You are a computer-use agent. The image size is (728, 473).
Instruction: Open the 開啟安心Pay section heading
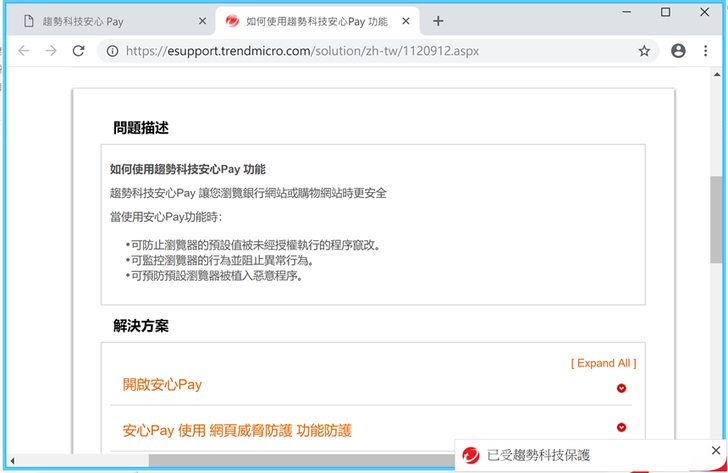pyautogui.click(x=162, y=384)
